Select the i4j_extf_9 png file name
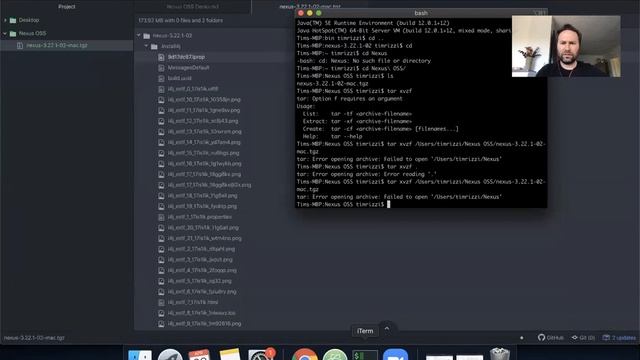The image size is (640, 360). 204,324
